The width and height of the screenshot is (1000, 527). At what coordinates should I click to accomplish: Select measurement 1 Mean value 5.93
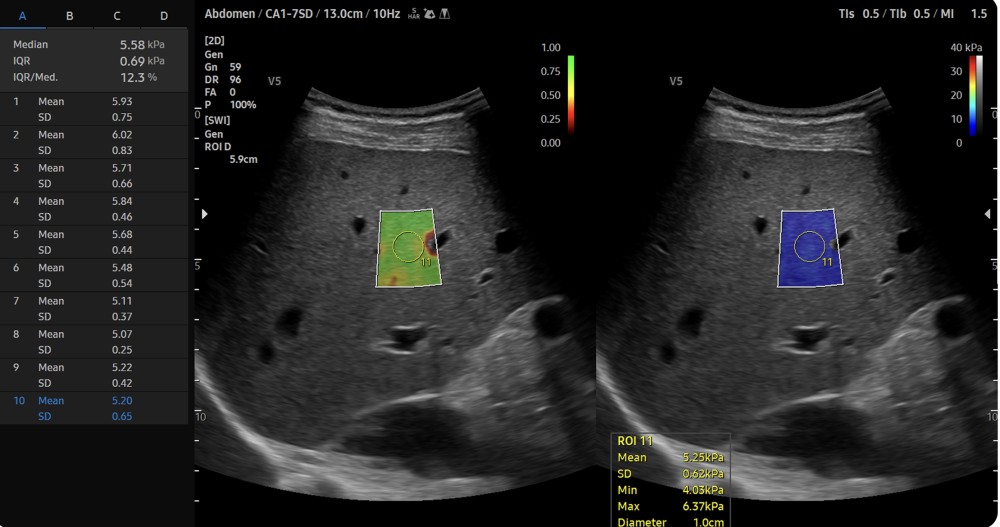(122, 102)
